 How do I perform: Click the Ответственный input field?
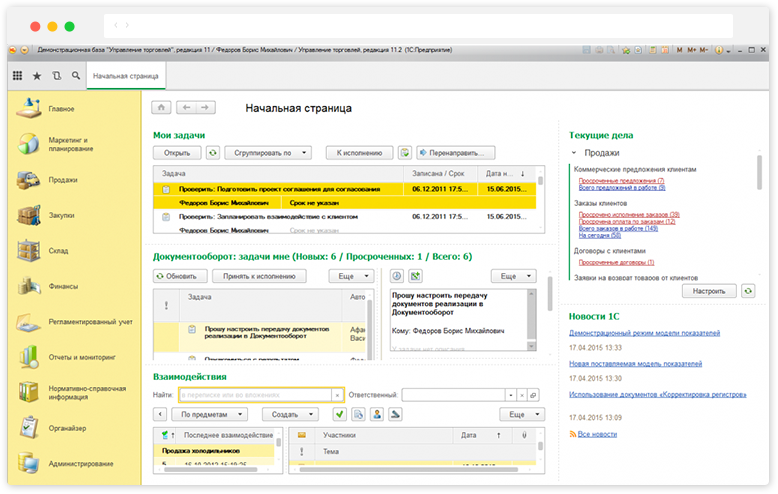454,395
